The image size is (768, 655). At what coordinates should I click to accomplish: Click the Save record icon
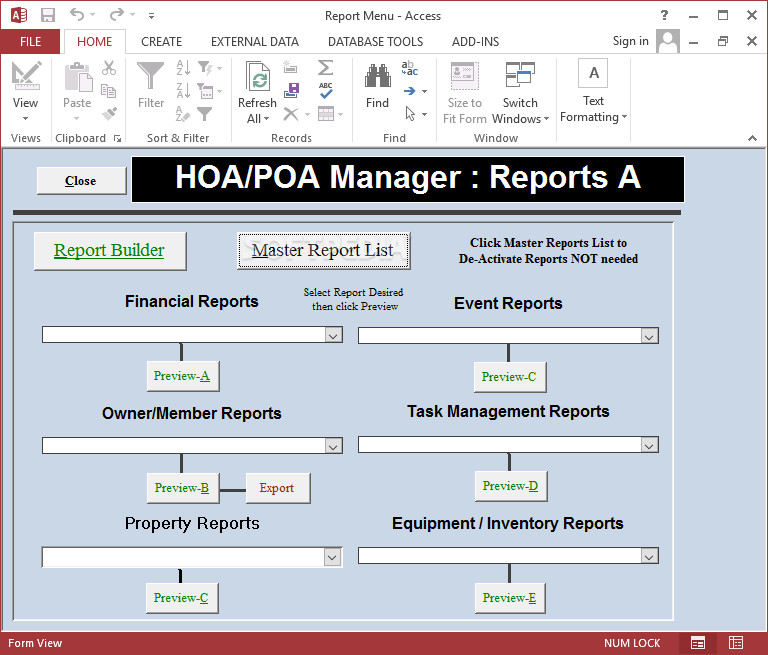[291, 91]
